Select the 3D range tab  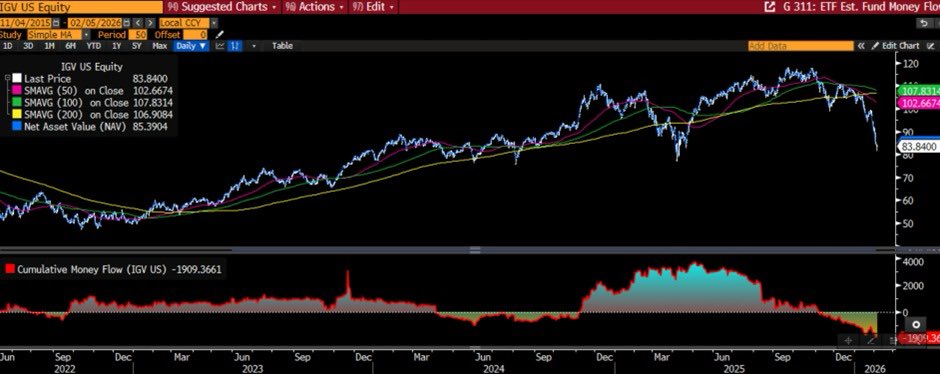coord(28,46)
